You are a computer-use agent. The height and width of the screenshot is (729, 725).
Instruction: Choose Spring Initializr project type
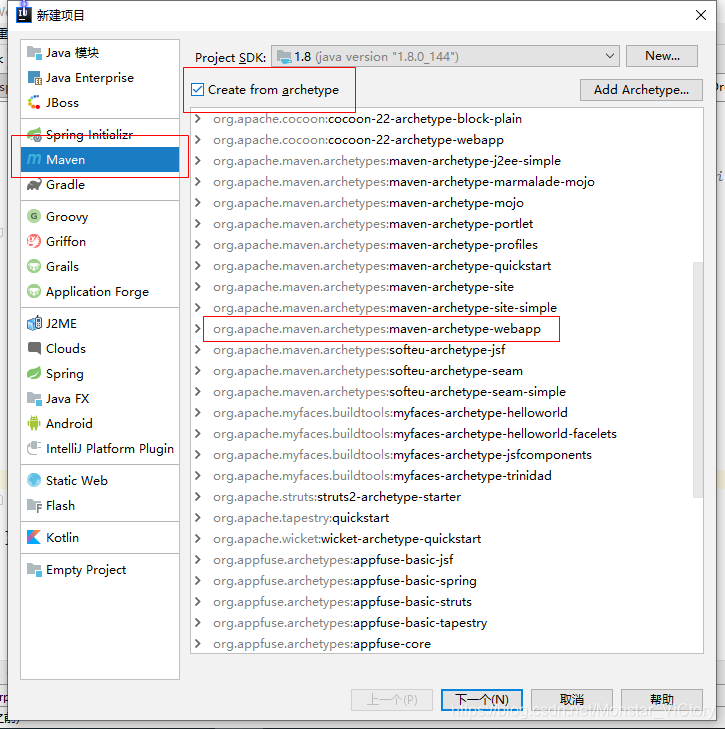(100, 135)
